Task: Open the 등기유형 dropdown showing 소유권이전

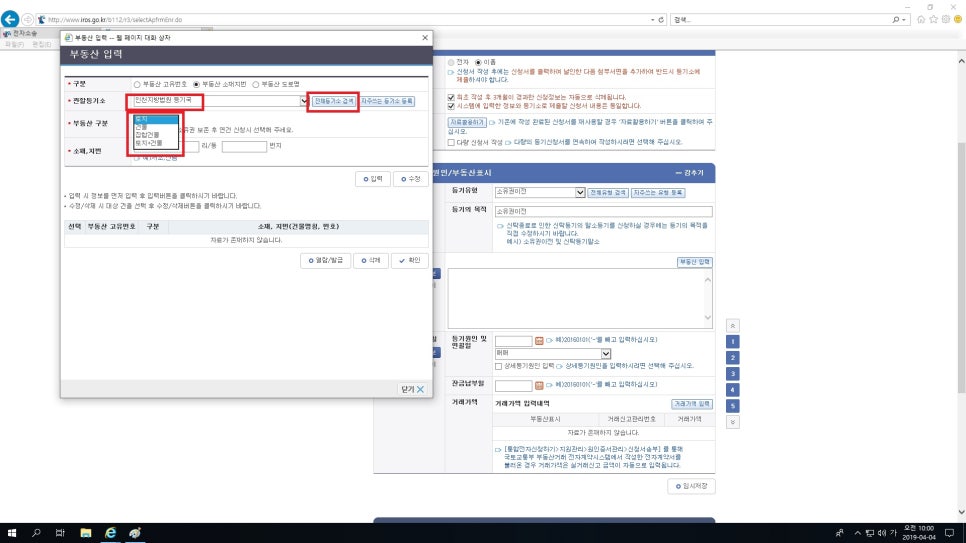Action: pos(580,192)
